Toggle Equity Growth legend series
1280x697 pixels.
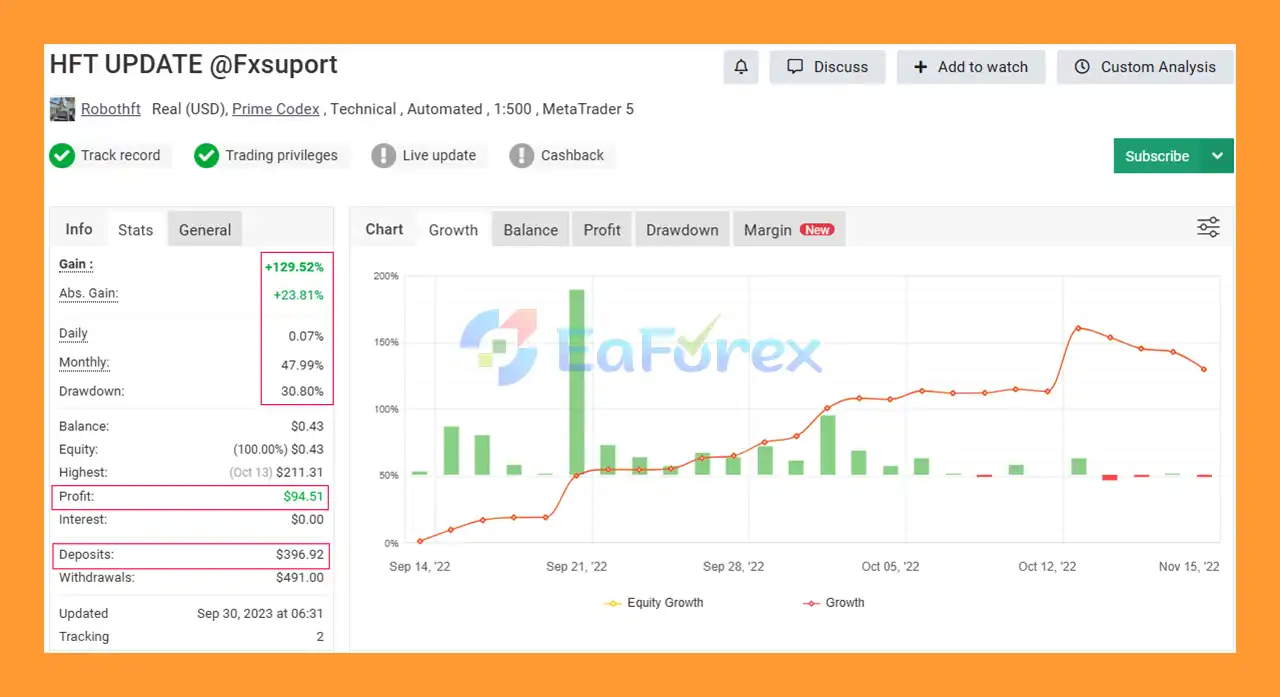tap(655, 603)
